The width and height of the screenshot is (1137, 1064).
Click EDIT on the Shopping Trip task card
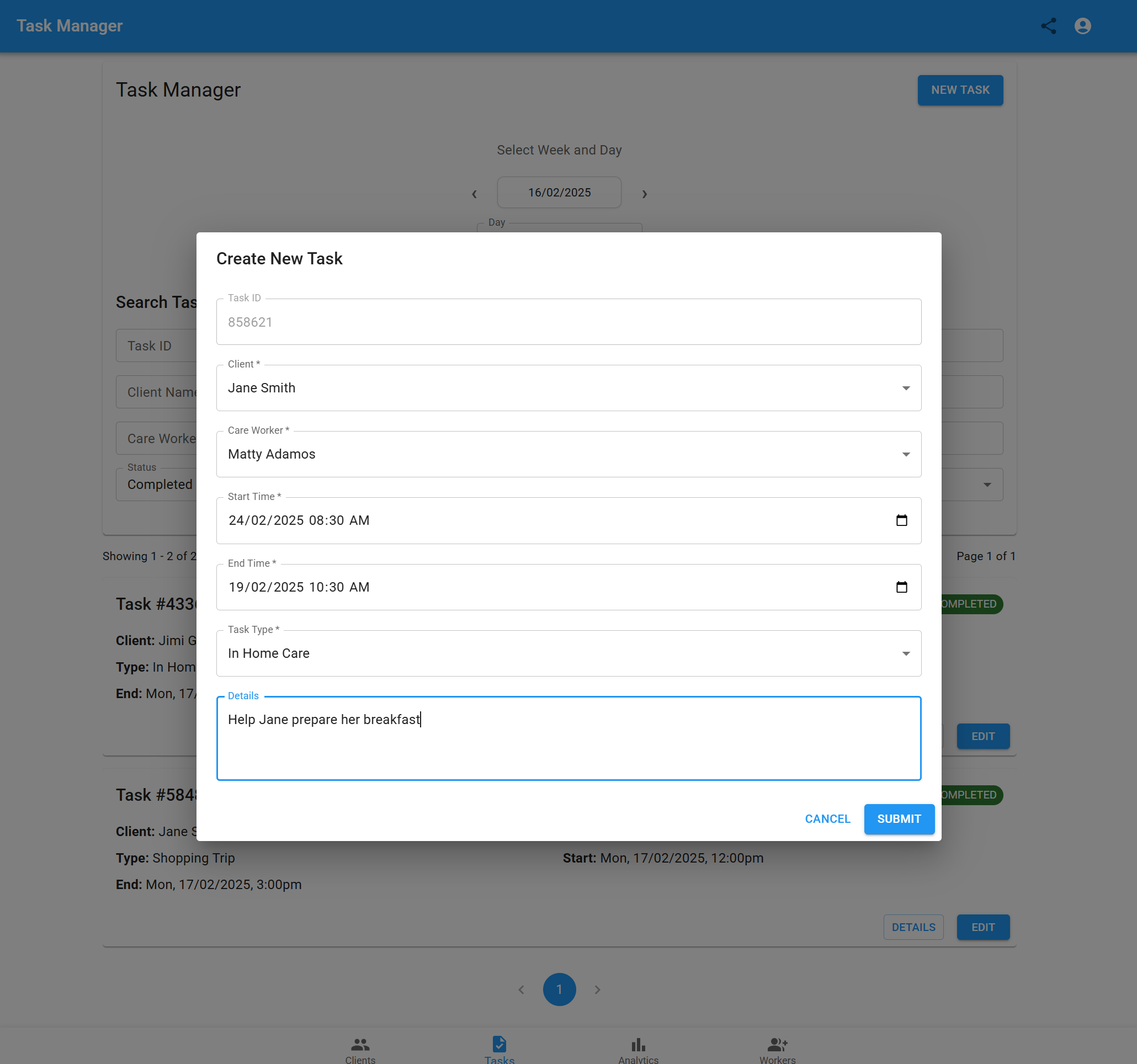pos(983,927)
